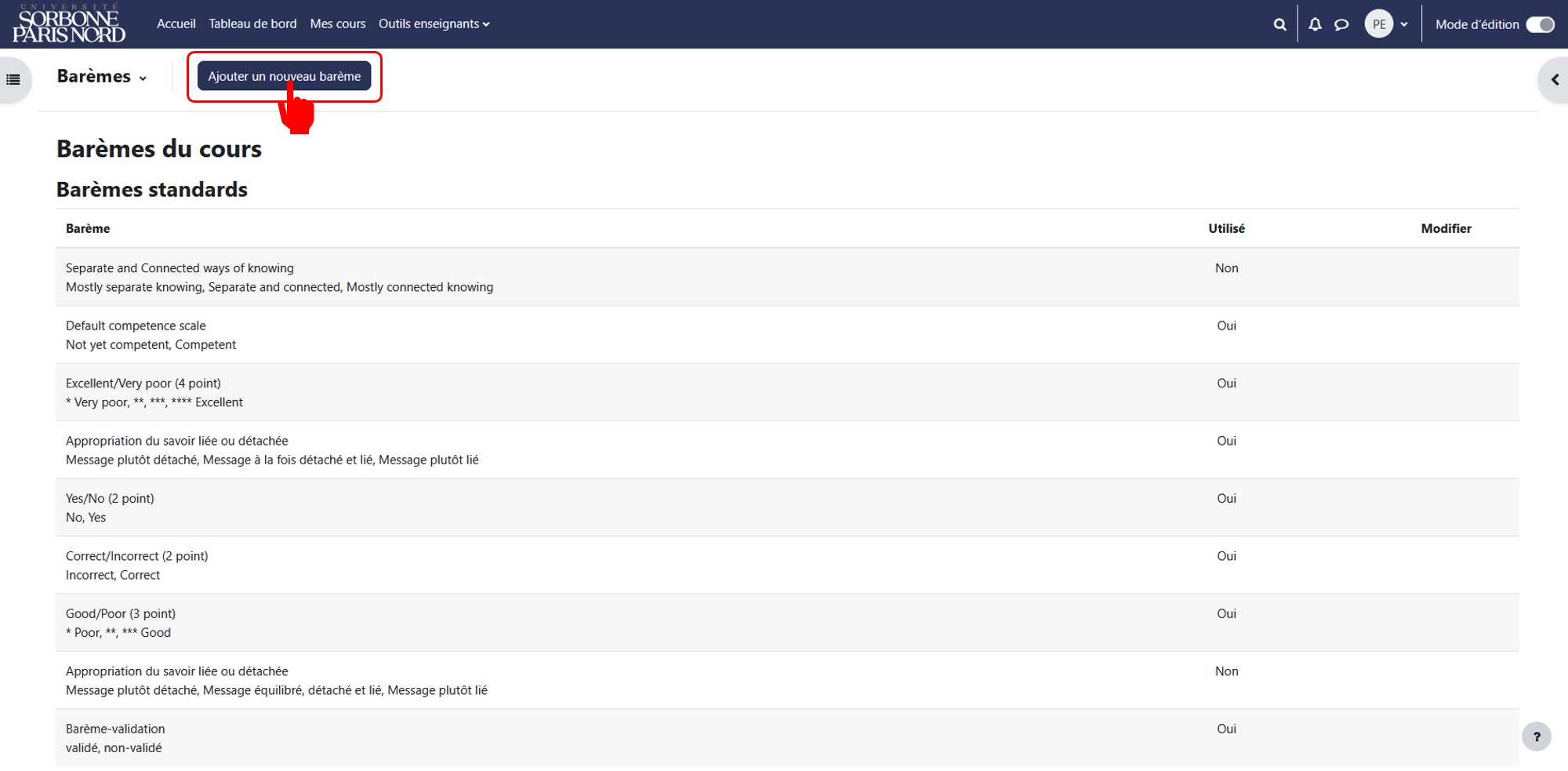The height and width of the screenshot is (771, 1568).
Task: Click the Sorbonne Paris Nord logo
Action: (69, 24)
